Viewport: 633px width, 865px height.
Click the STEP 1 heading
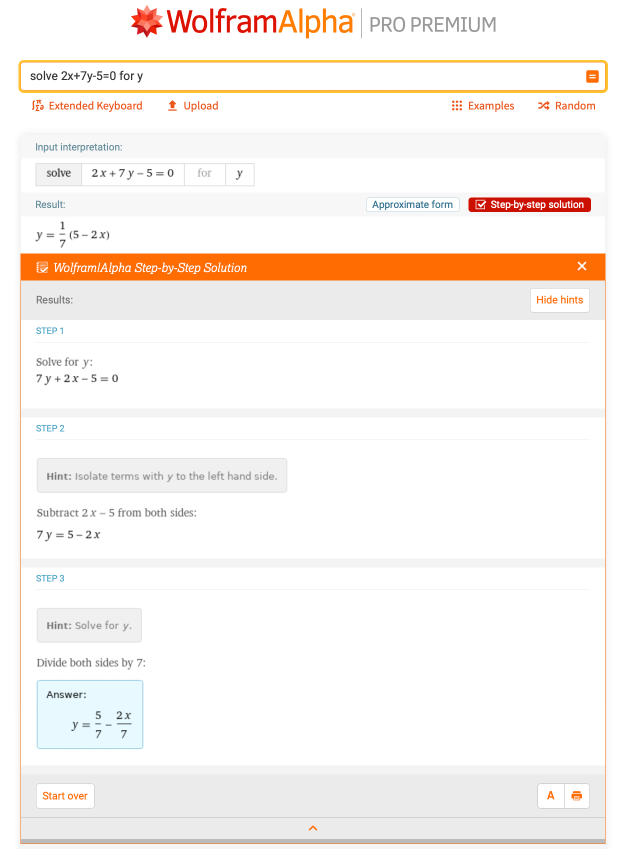[50, 331]
